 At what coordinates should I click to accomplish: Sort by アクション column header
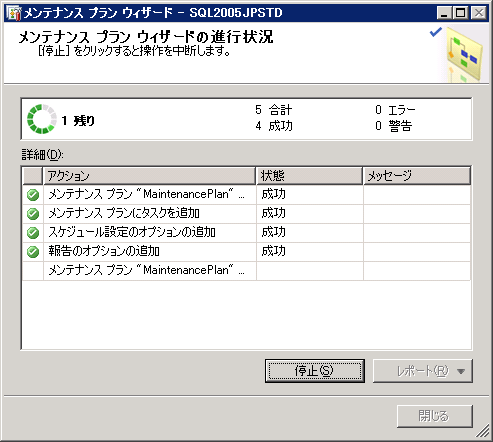tap(149, 176)
